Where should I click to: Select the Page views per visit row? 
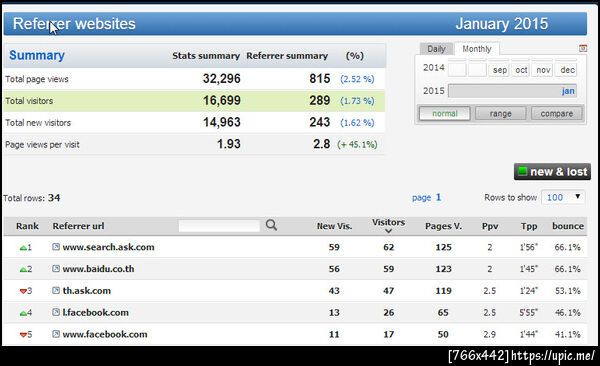[194, 145]
